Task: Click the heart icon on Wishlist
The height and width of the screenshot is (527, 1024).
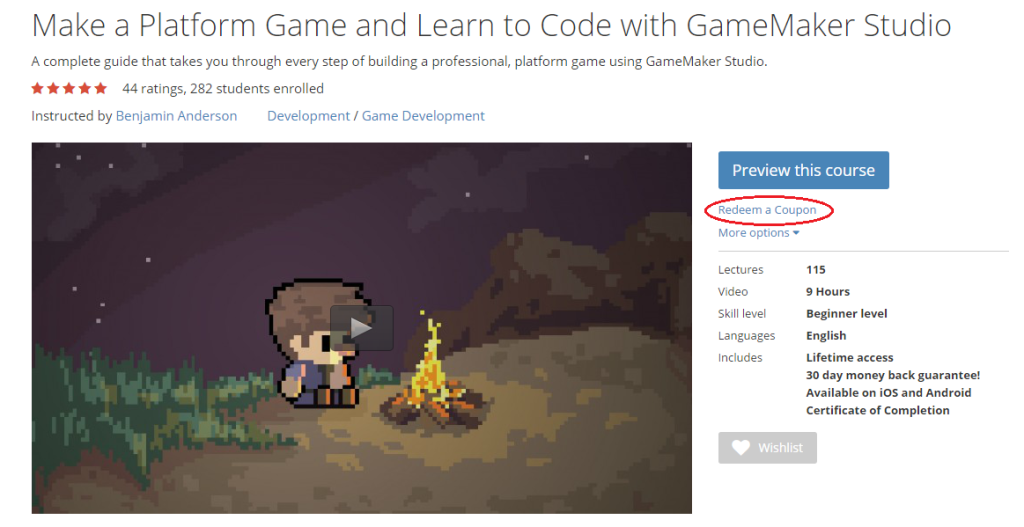Action: coord(741,447)
